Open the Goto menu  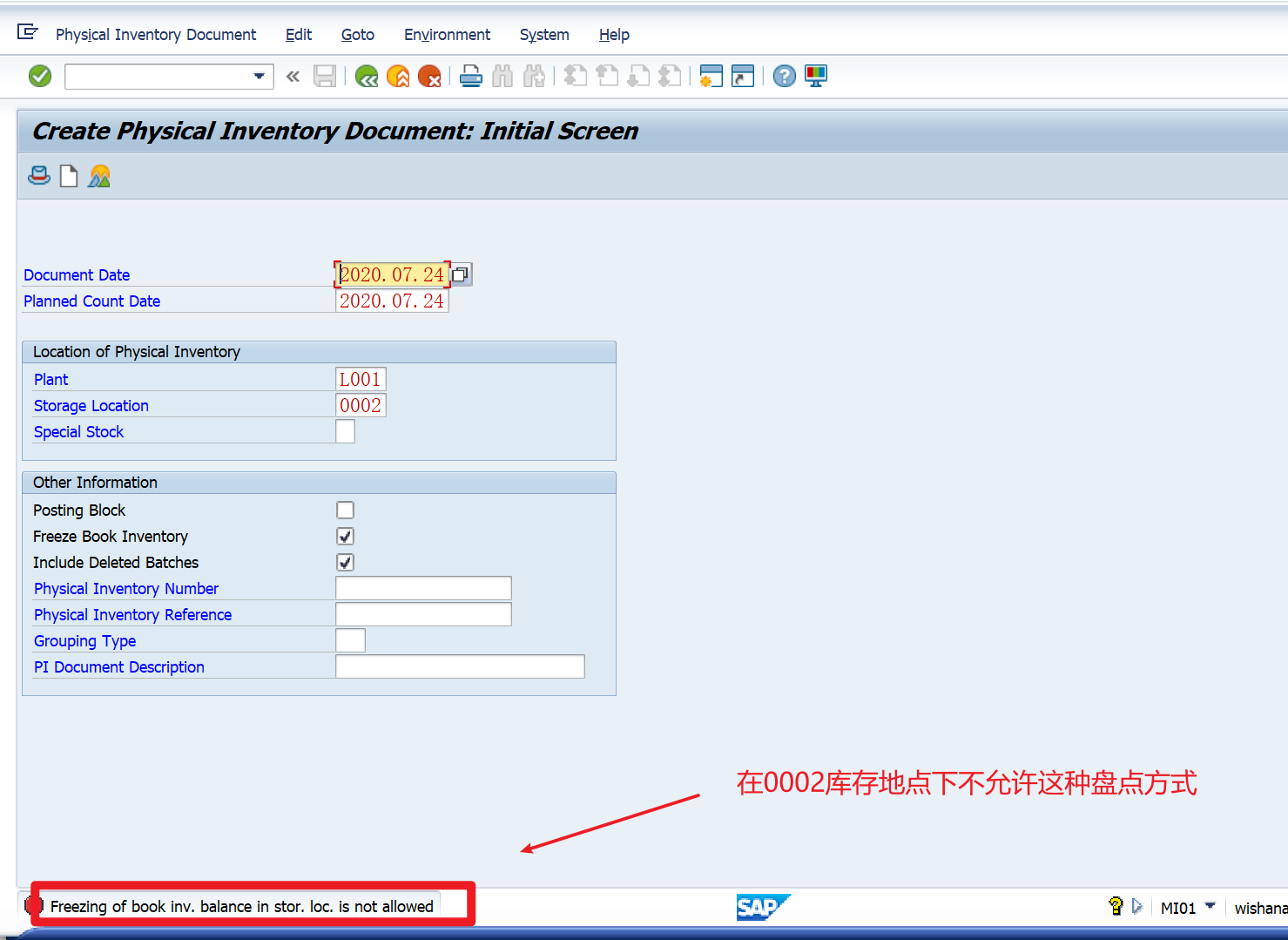click(x=357, y=35)
